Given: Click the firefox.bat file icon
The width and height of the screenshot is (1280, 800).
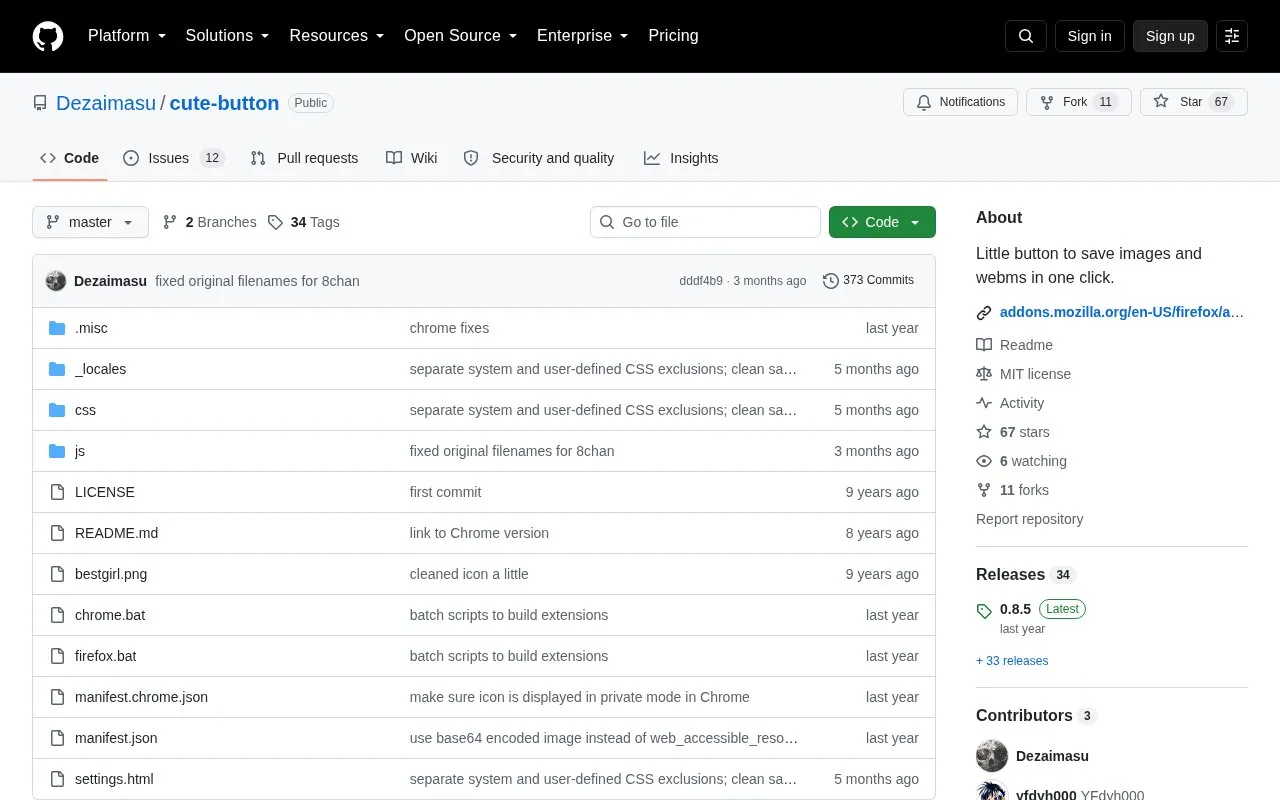Looking at the screenshot, I should (57, 656).
